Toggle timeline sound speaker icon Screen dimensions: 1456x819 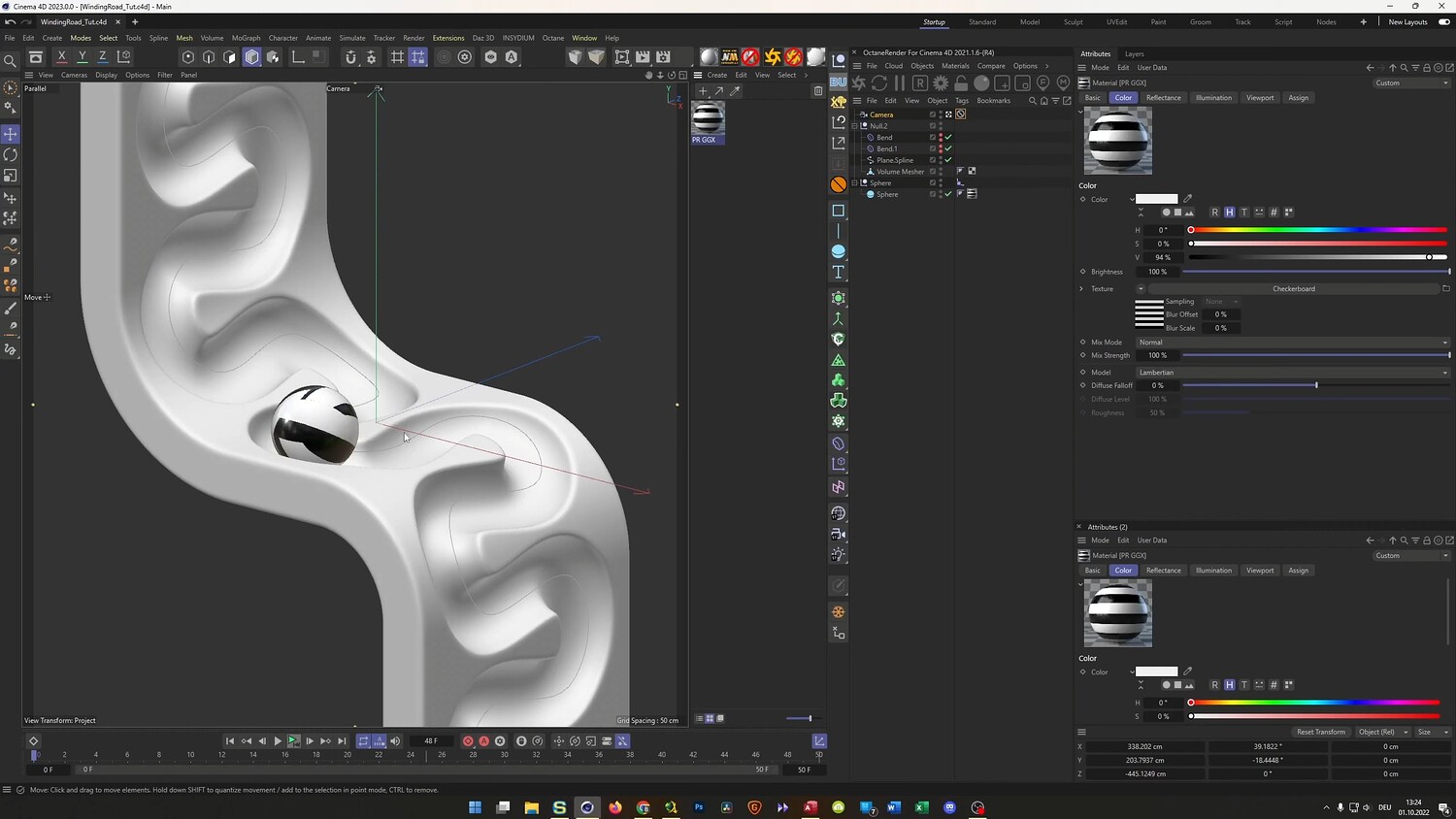(395, 741)
